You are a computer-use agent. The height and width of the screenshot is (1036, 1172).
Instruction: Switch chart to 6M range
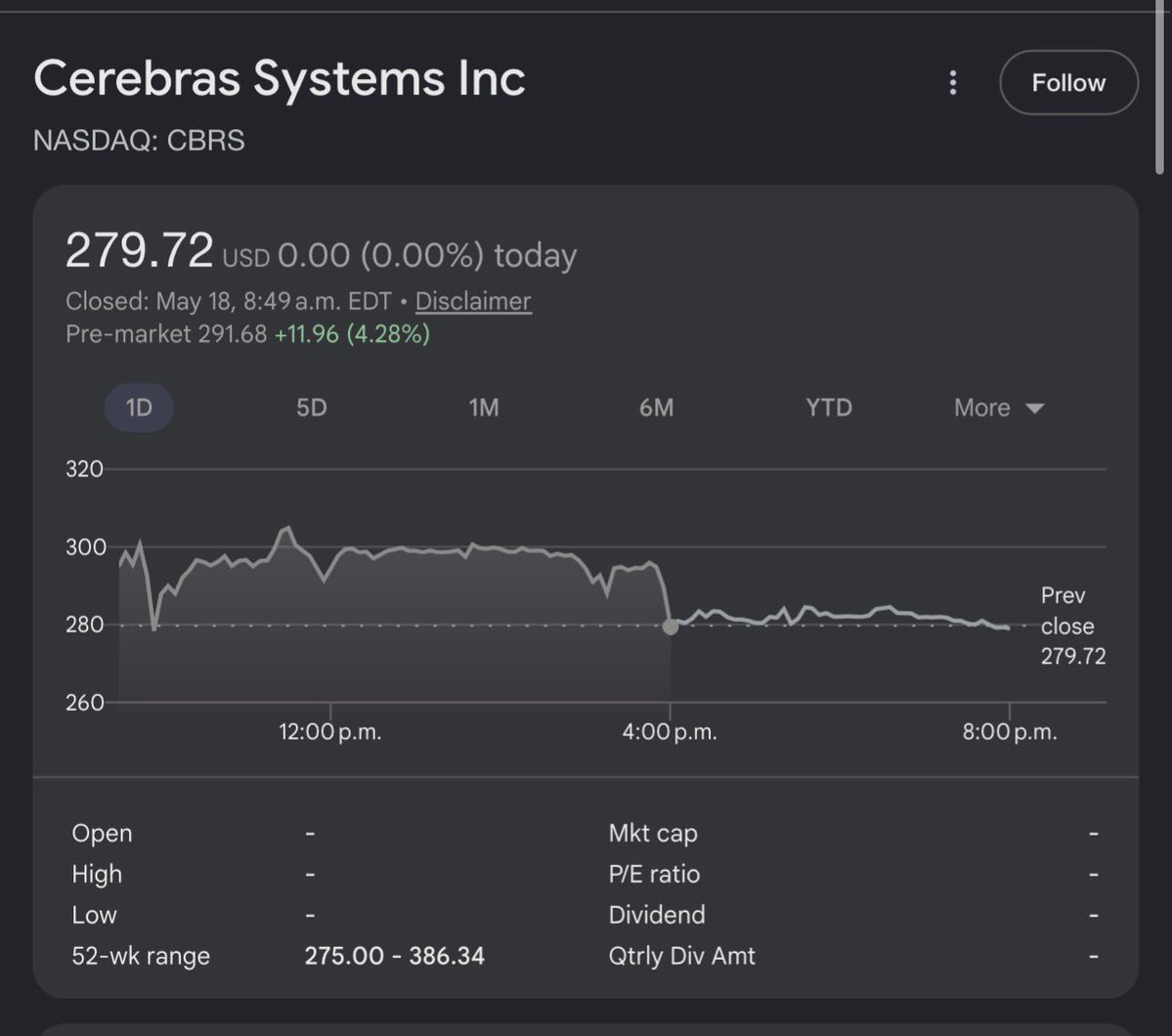click(x=656, y=408)
